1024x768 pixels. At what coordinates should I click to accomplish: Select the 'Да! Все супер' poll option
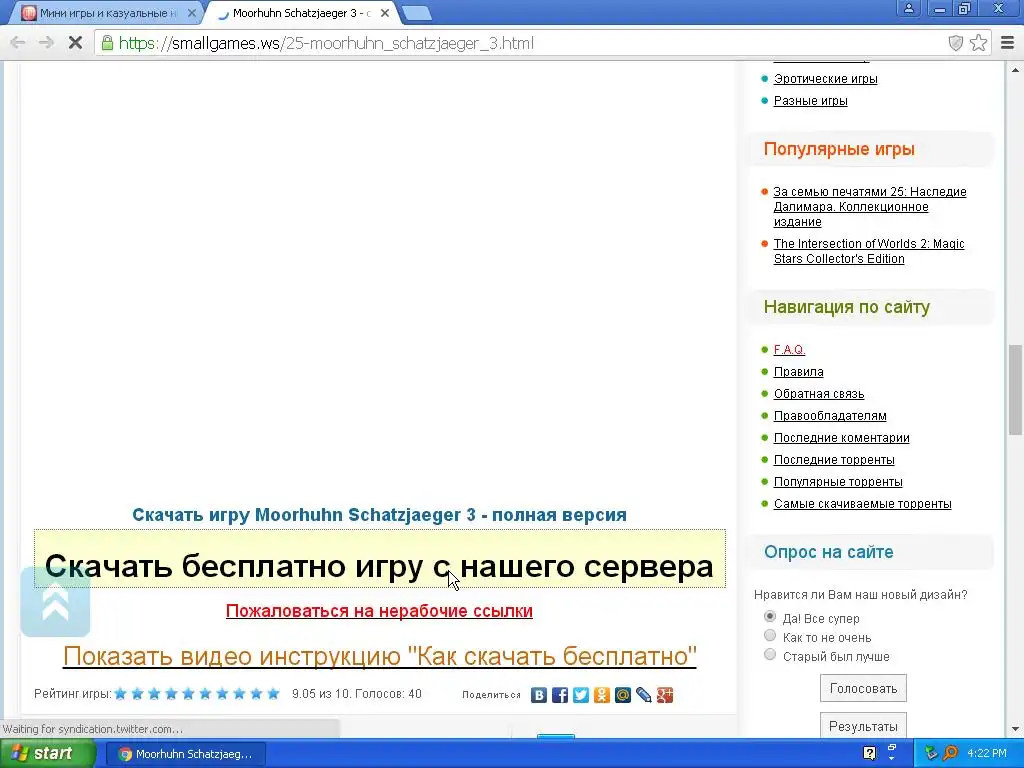(770, 616)
